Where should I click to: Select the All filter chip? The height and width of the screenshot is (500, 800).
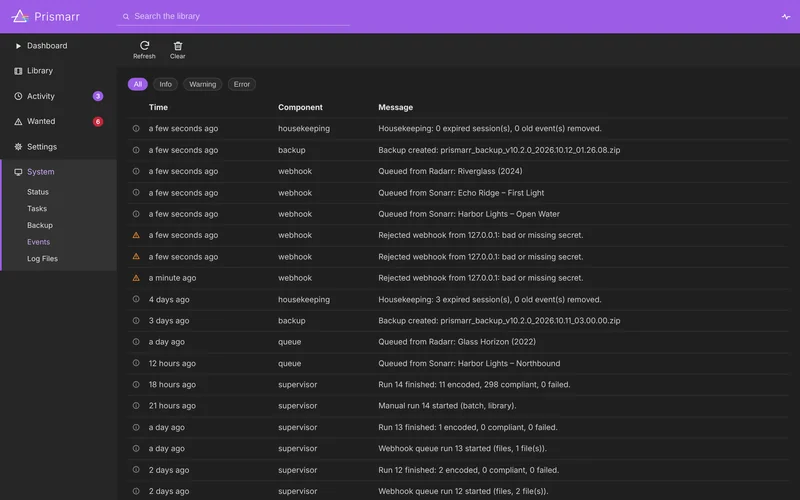(138, 84)
